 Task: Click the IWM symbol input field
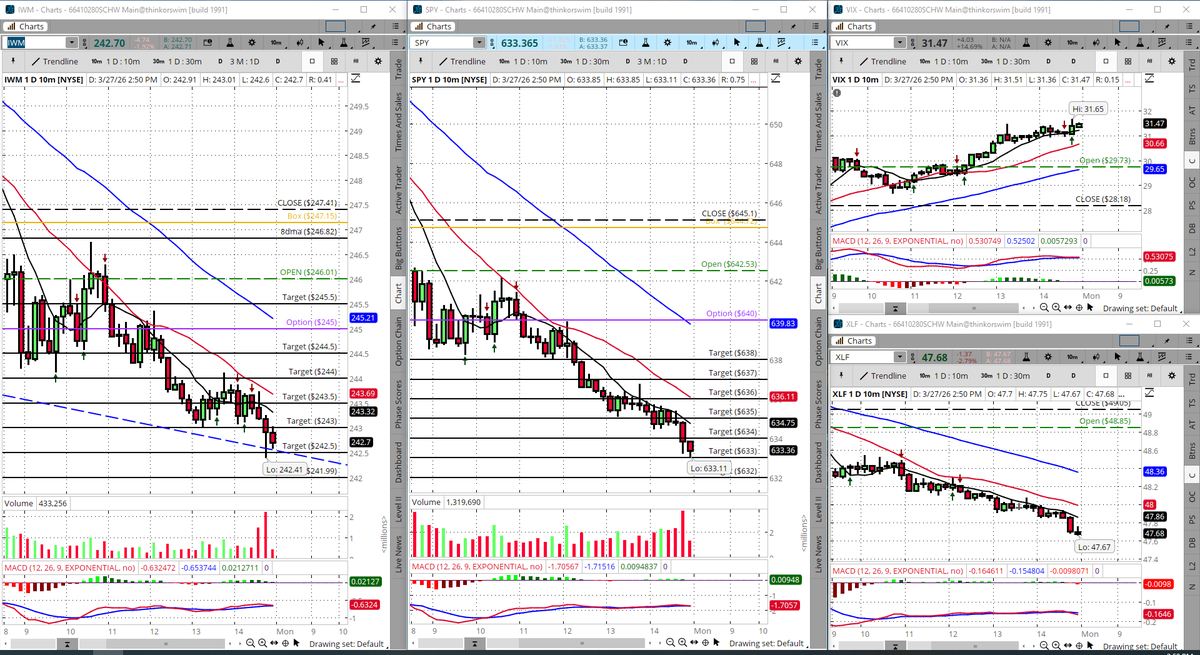[x=33, y=43]
